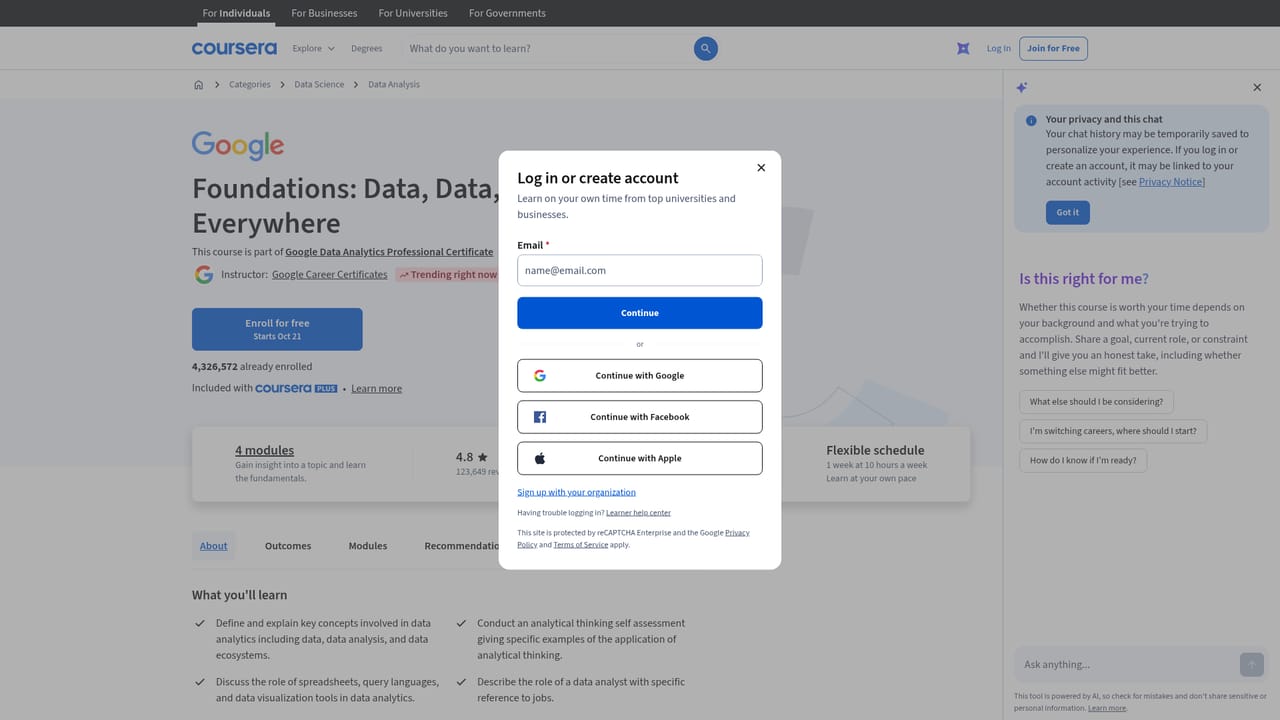Click Learn more next to Coursera Plus
The height and width of the screenshot is (720, 1280).
tap(376, 388)
